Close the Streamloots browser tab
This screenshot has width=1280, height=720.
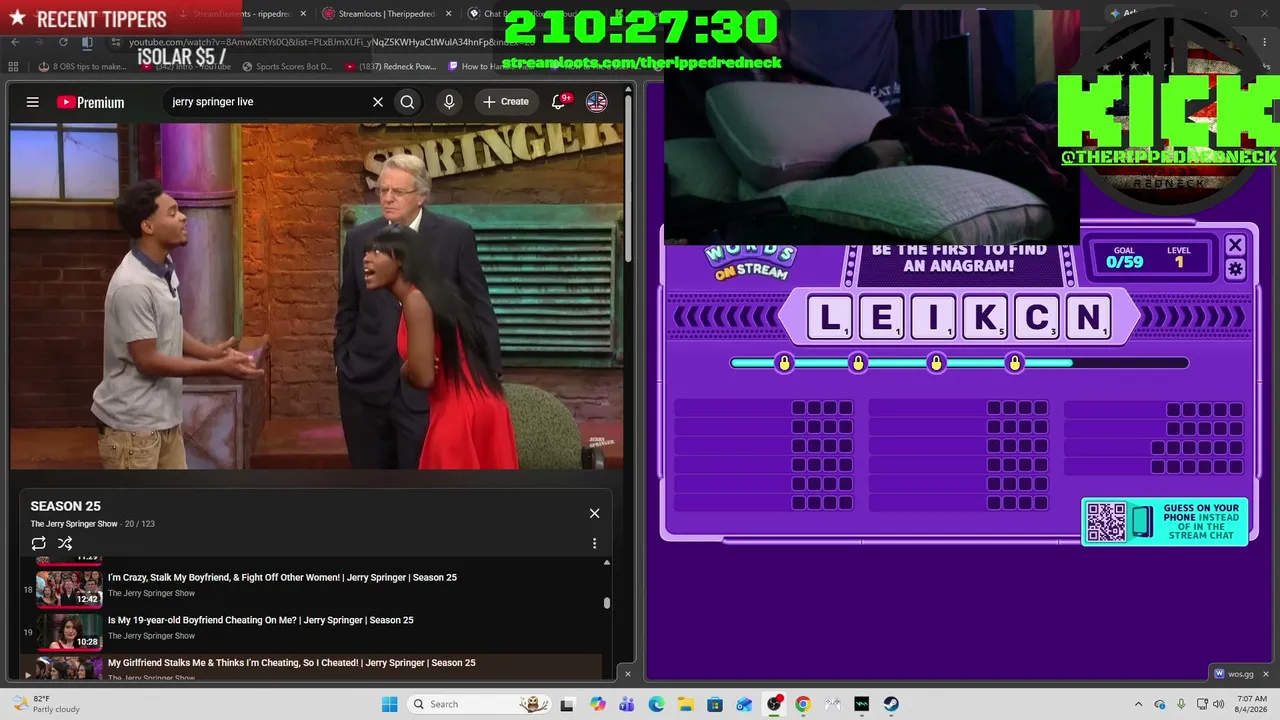point(448,14)
